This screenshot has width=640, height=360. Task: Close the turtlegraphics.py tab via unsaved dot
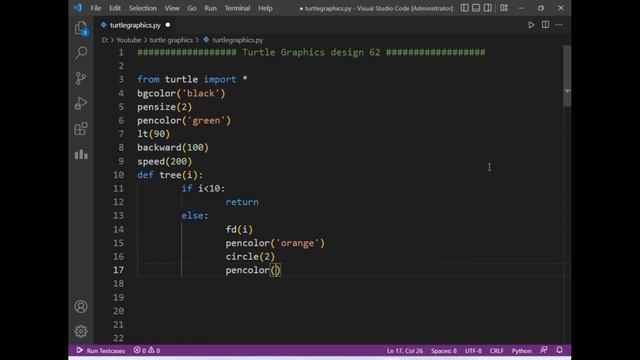click(x=167, y=25)
